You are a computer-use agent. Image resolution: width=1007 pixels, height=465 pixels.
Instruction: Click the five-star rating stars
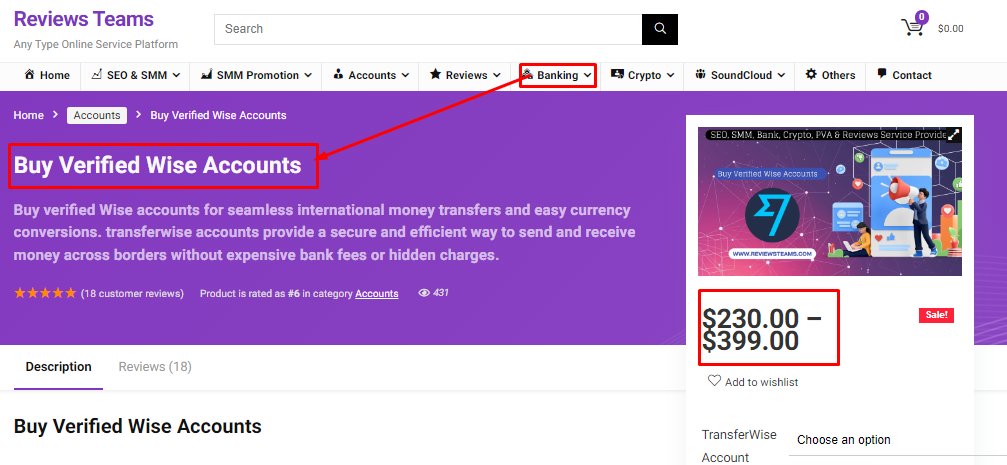(x=45, y=293)
